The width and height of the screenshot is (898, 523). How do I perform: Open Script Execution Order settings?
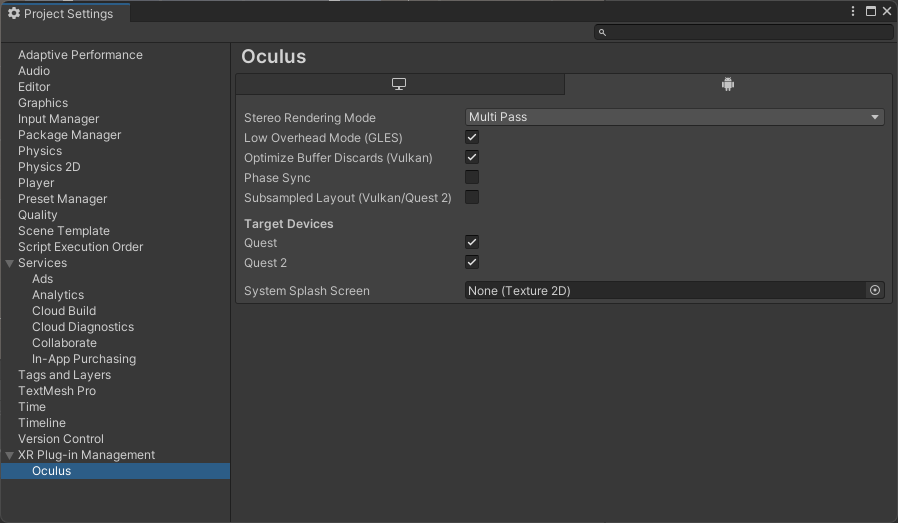81,247
